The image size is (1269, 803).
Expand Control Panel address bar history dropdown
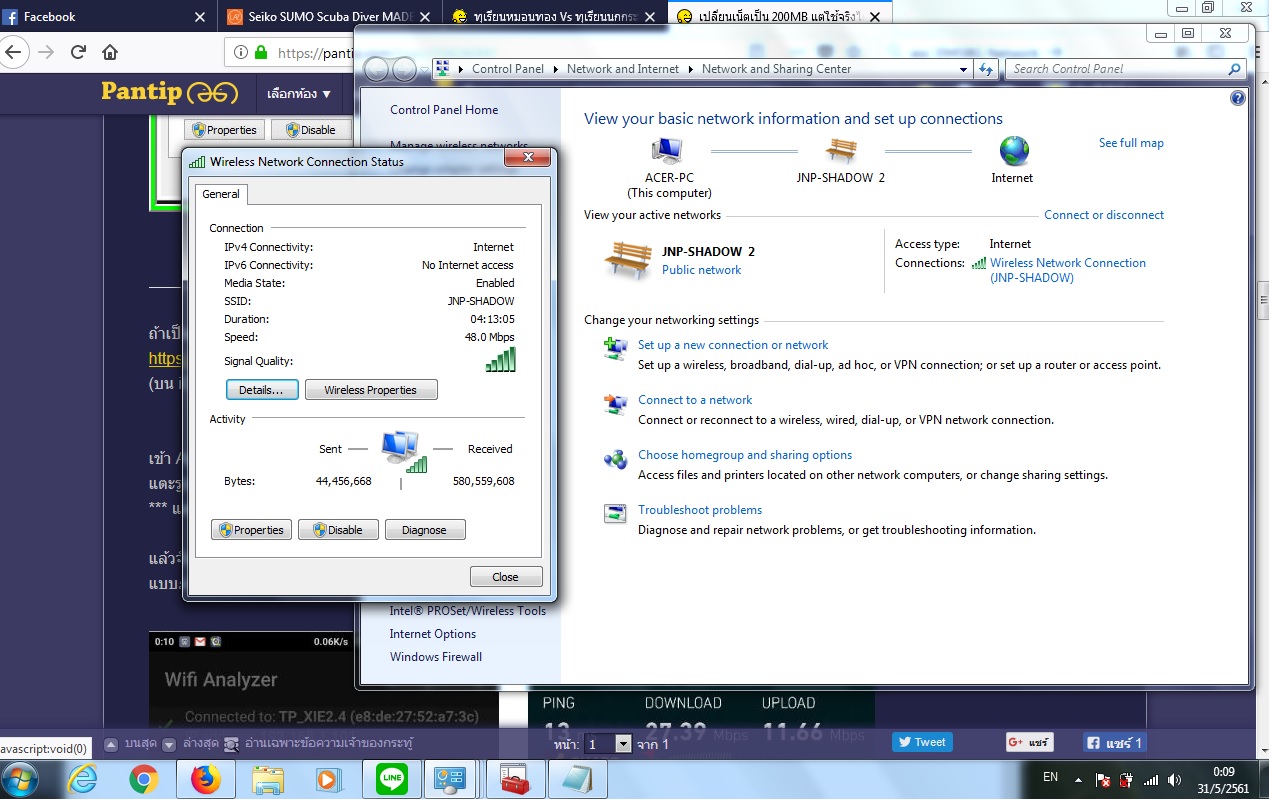pos(964,69)
